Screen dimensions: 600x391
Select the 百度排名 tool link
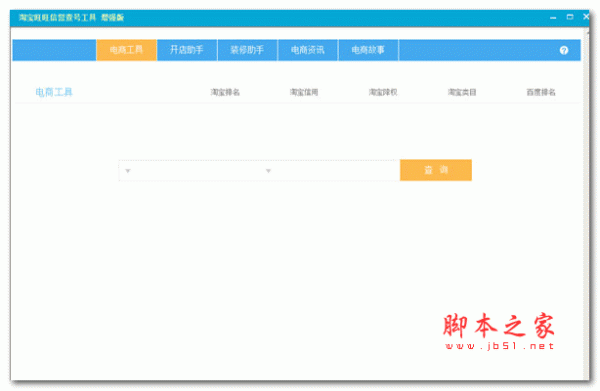tap(541, 92)
